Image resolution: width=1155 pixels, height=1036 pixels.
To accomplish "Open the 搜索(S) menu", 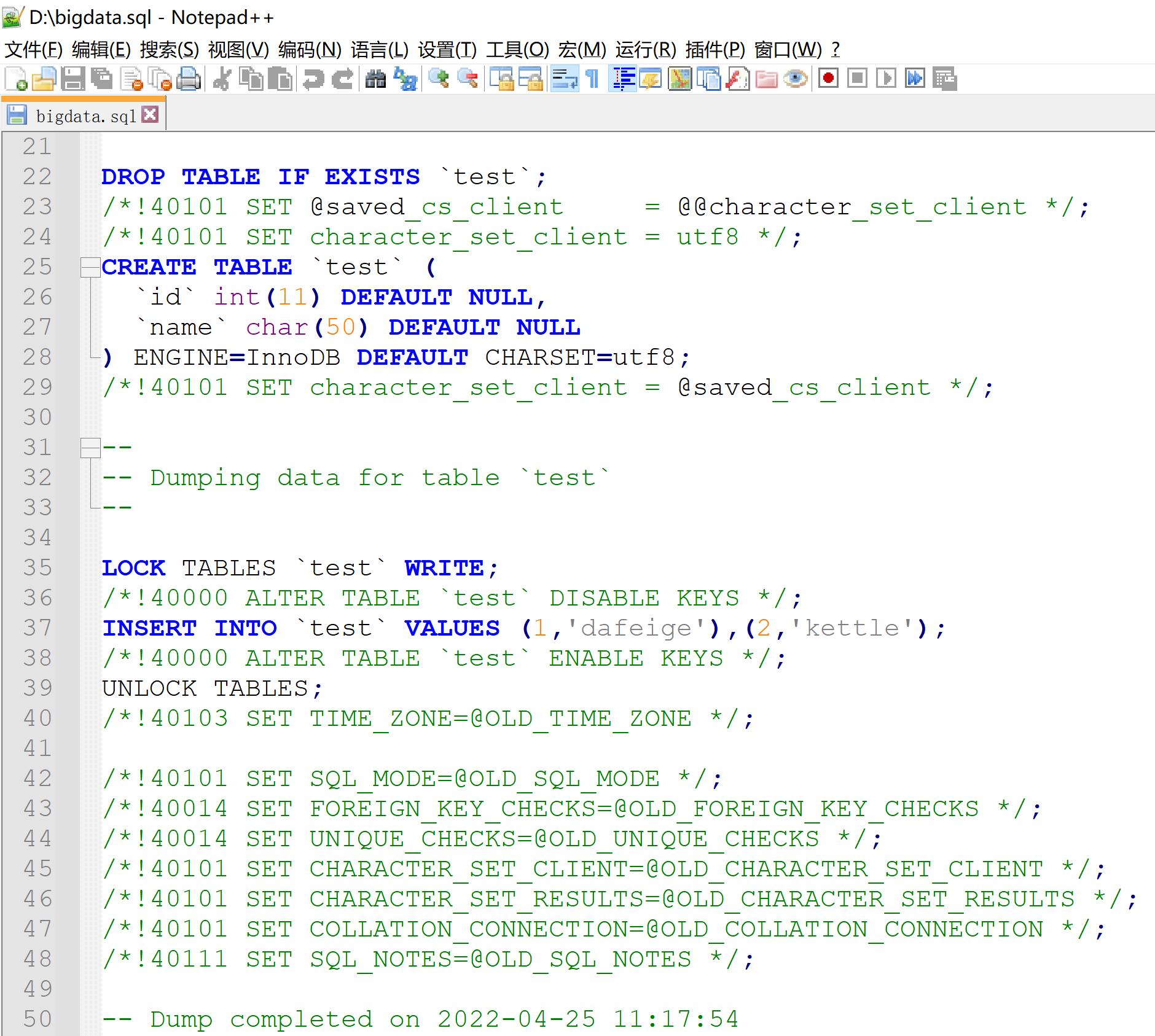I will [x=170, y=50].
